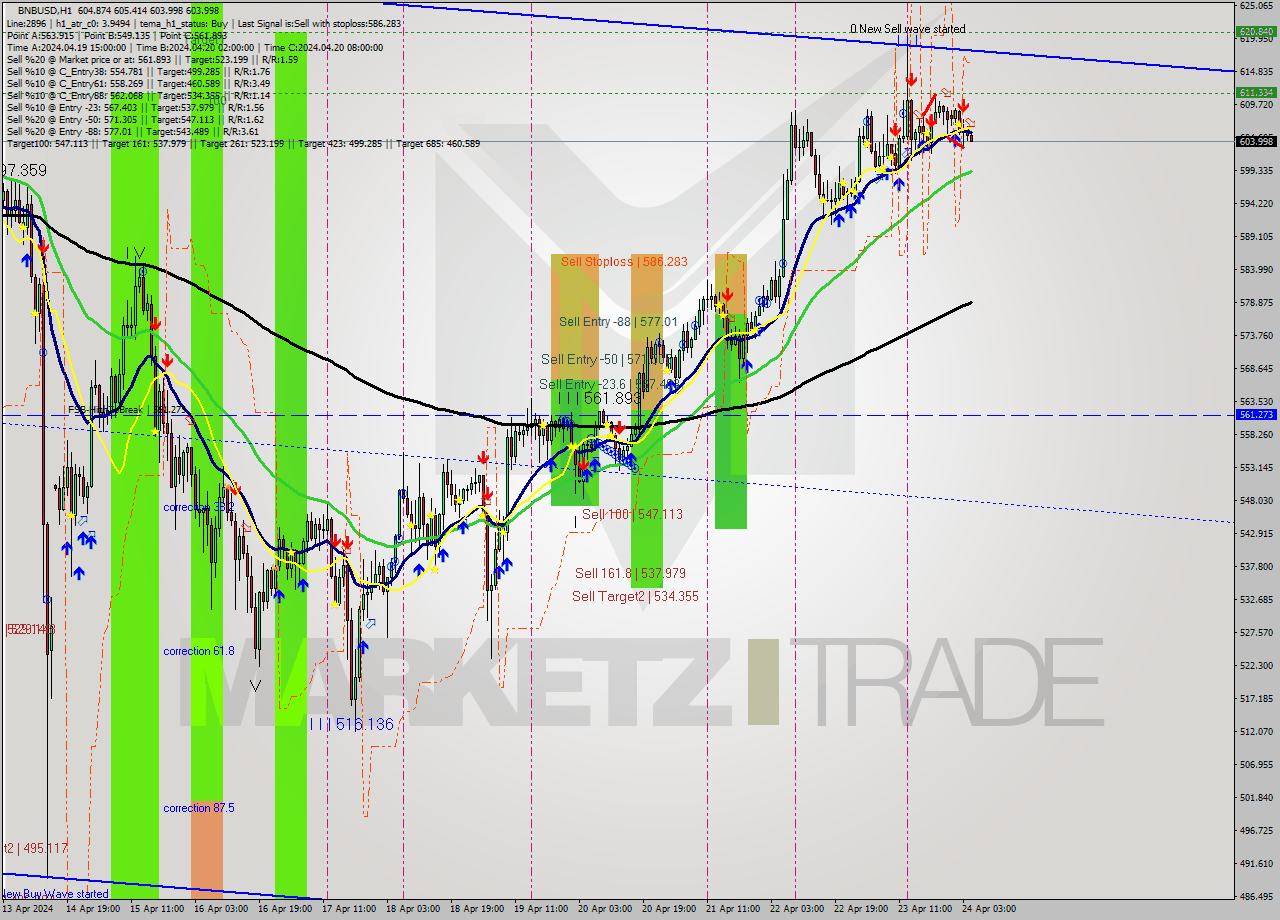Click the '13 Apr 2024' time axis label
The image size is (1280, 920).
tap(28, 909)
